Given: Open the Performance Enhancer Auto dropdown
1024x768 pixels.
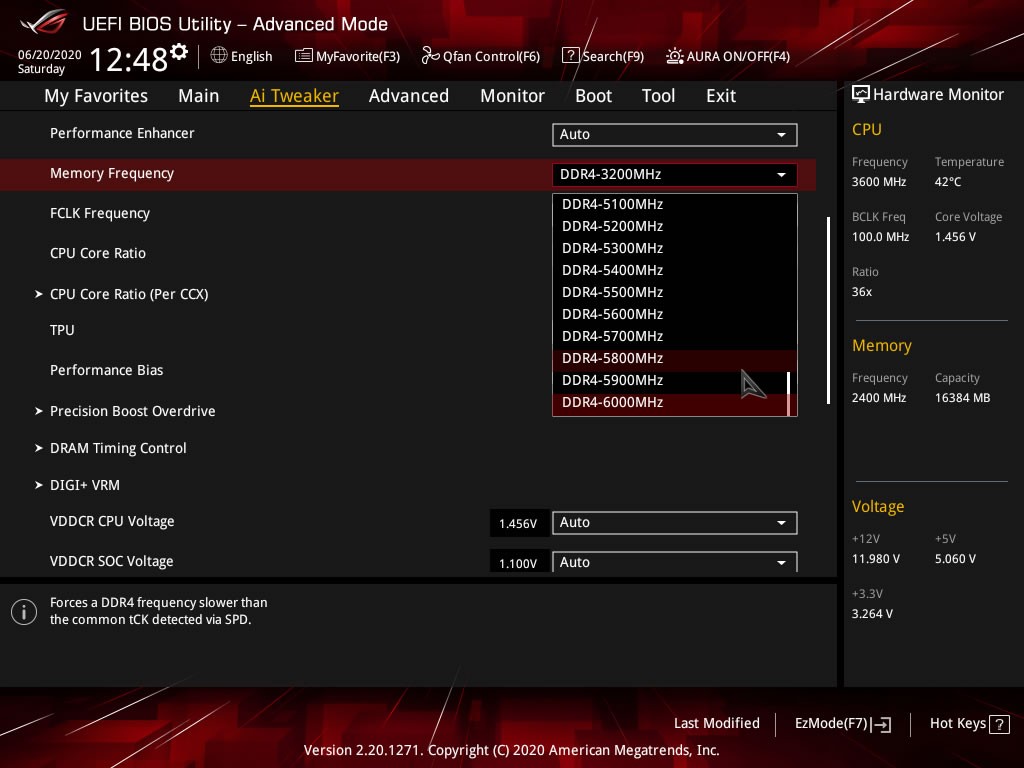Looking at the screenshot, I should pyautogui.click(x=674, y=134).
